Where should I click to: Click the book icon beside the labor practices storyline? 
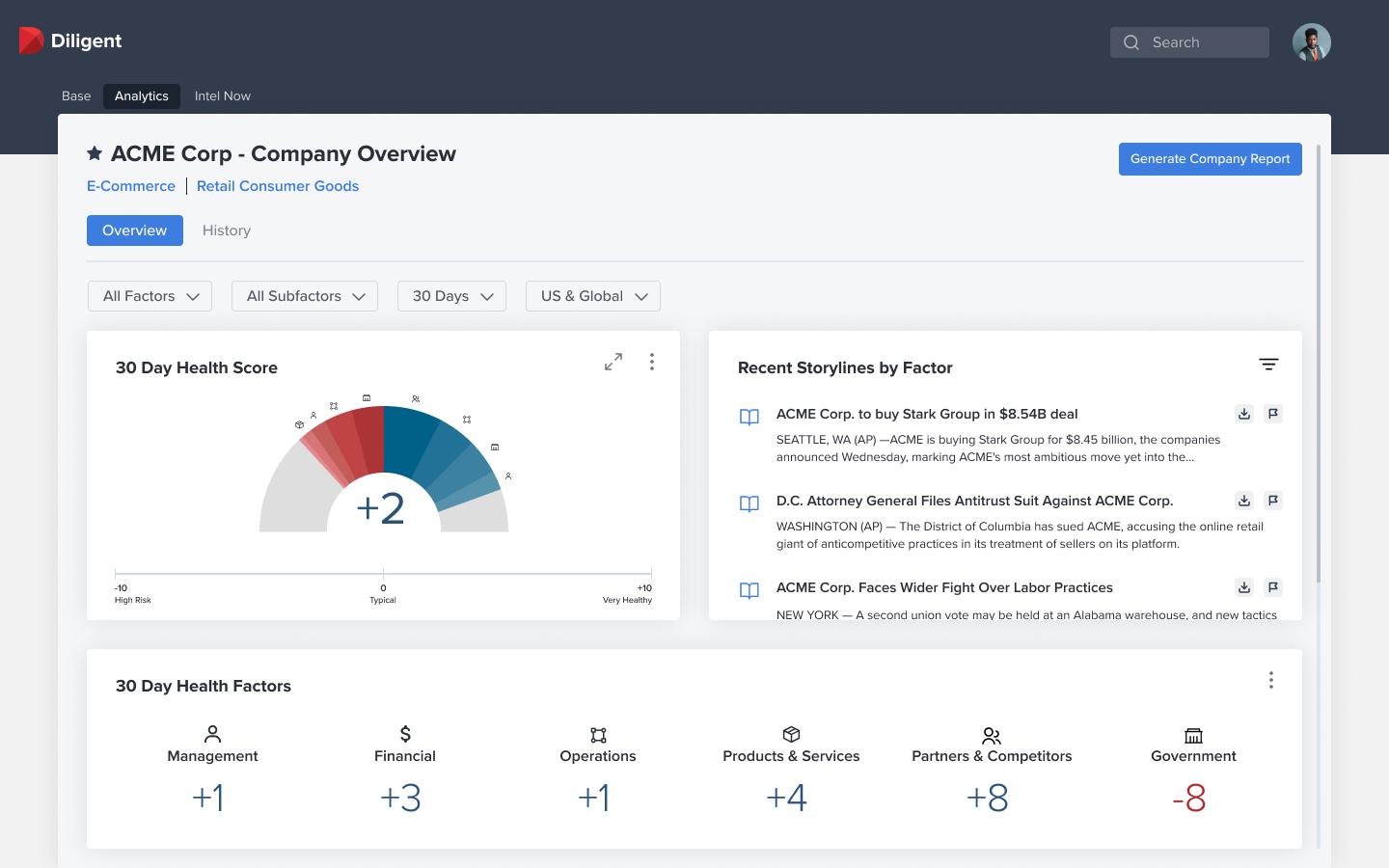pos(749,590)
